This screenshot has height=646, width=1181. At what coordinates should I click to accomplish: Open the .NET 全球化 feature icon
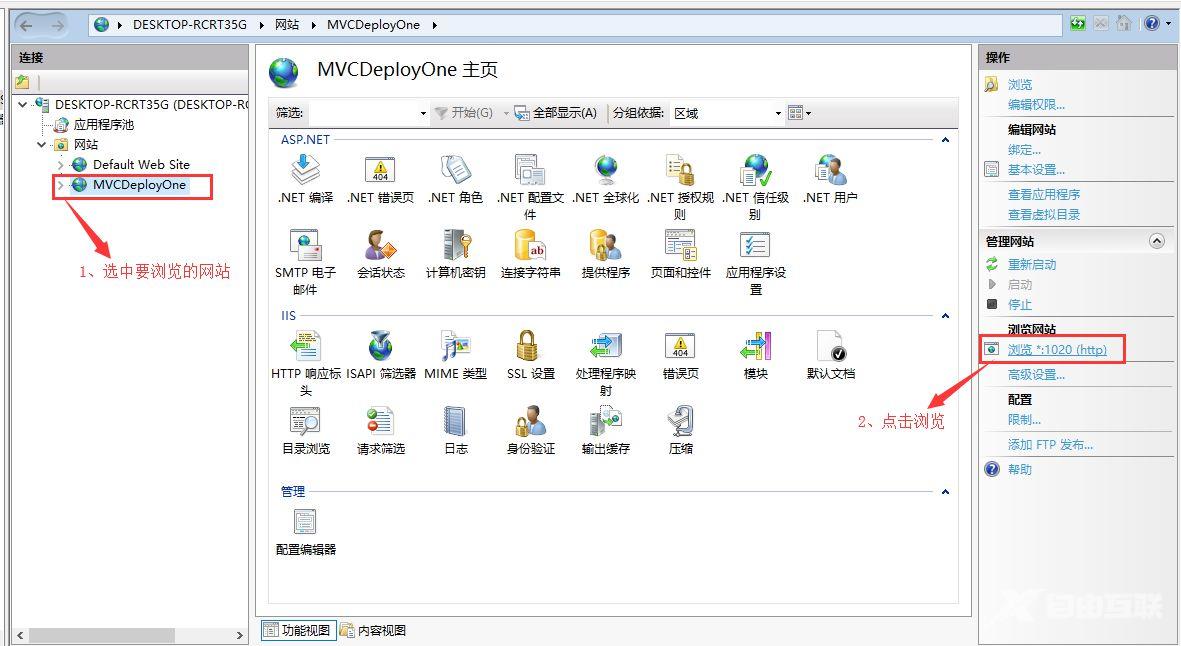[606, 170]
